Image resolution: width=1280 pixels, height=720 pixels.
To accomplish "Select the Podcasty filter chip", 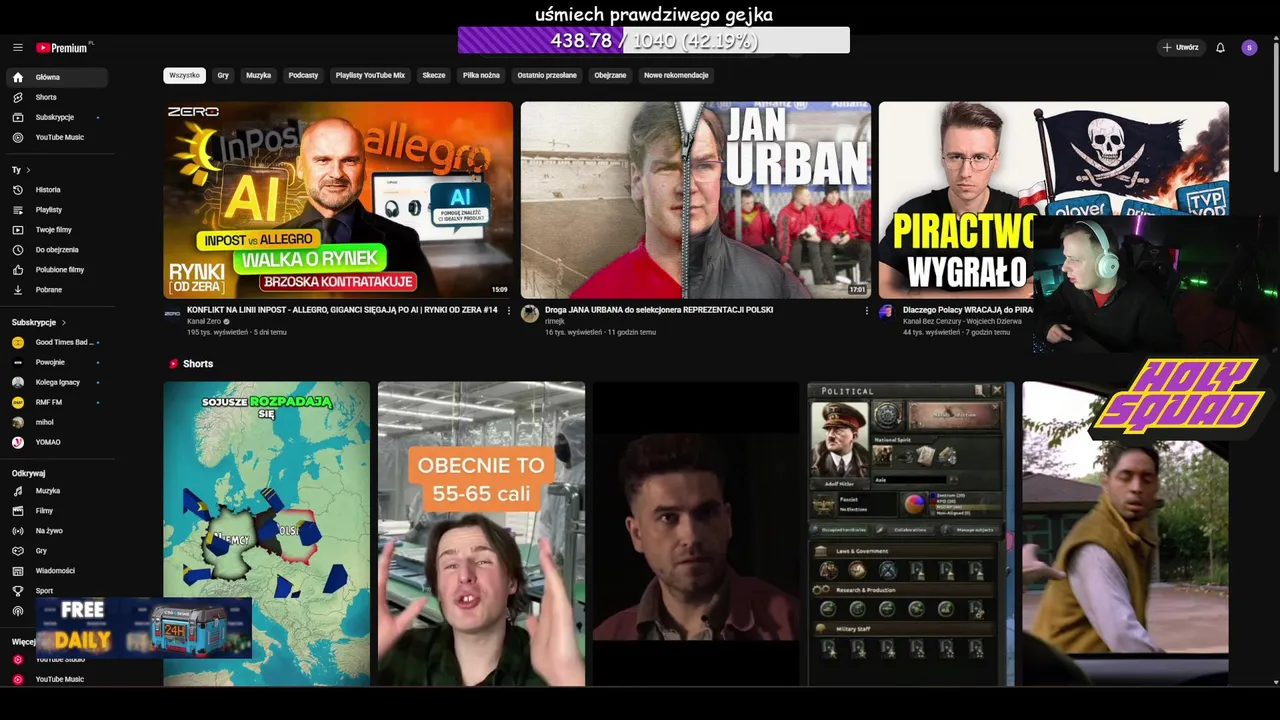I will pos(303,75).
